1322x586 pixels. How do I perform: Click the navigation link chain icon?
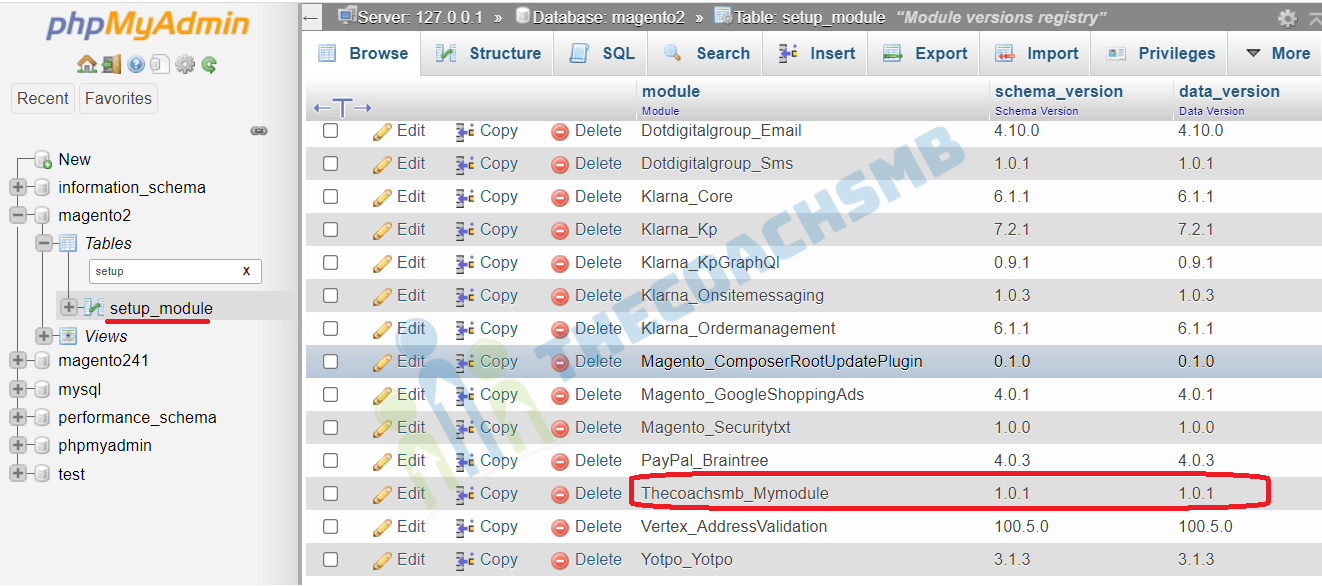tap(259, 130)
